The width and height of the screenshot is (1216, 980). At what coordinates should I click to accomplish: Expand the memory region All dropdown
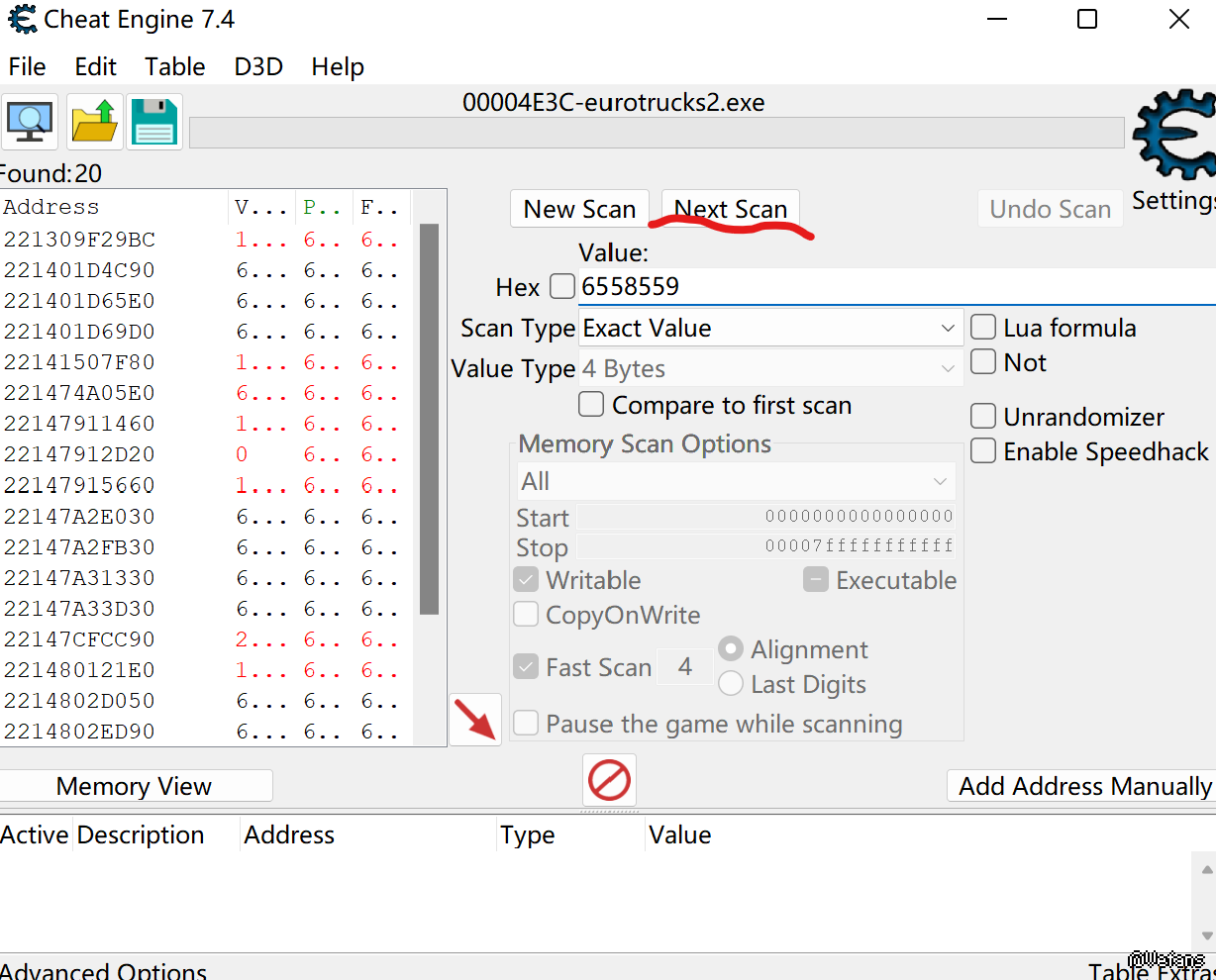click(x=736, y=481)
